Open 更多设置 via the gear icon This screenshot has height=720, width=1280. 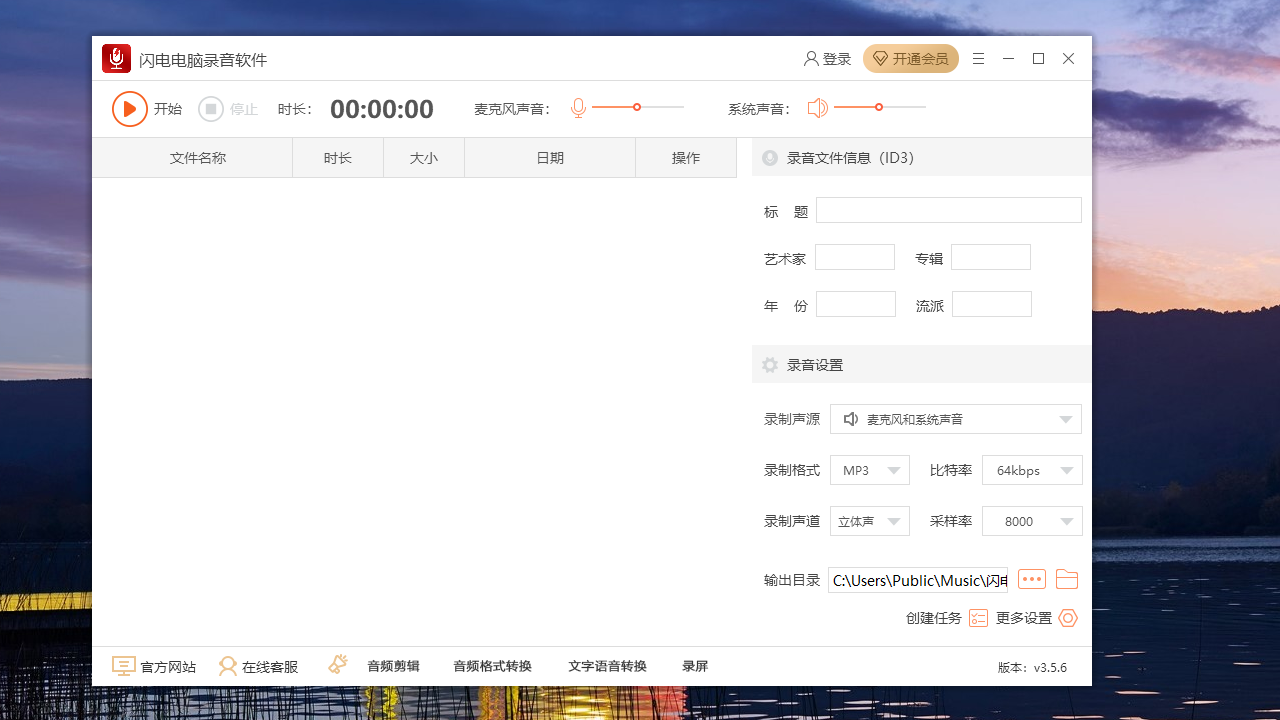(1067, 618)
